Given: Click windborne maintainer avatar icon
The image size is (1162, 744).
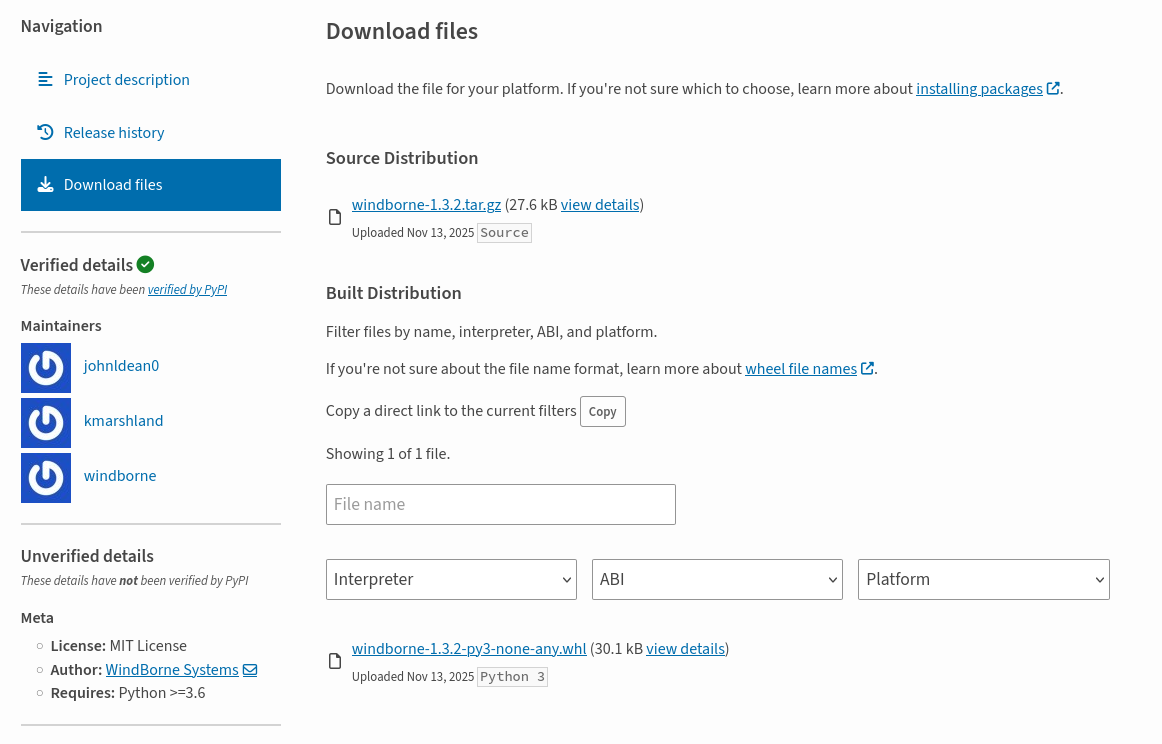Looking at the screenshot, I should (46, 478).
